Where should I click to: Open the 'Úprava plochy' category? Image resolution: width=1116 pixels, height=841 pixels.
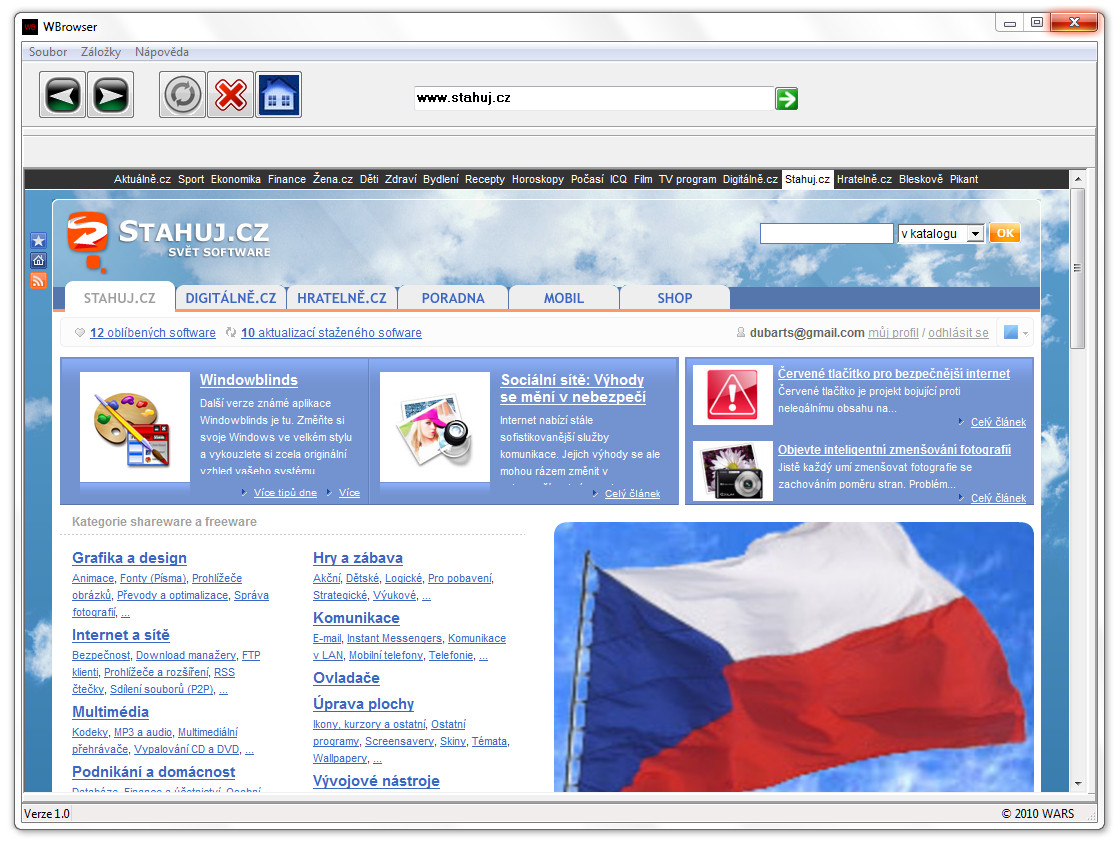[x=363, y=704]
